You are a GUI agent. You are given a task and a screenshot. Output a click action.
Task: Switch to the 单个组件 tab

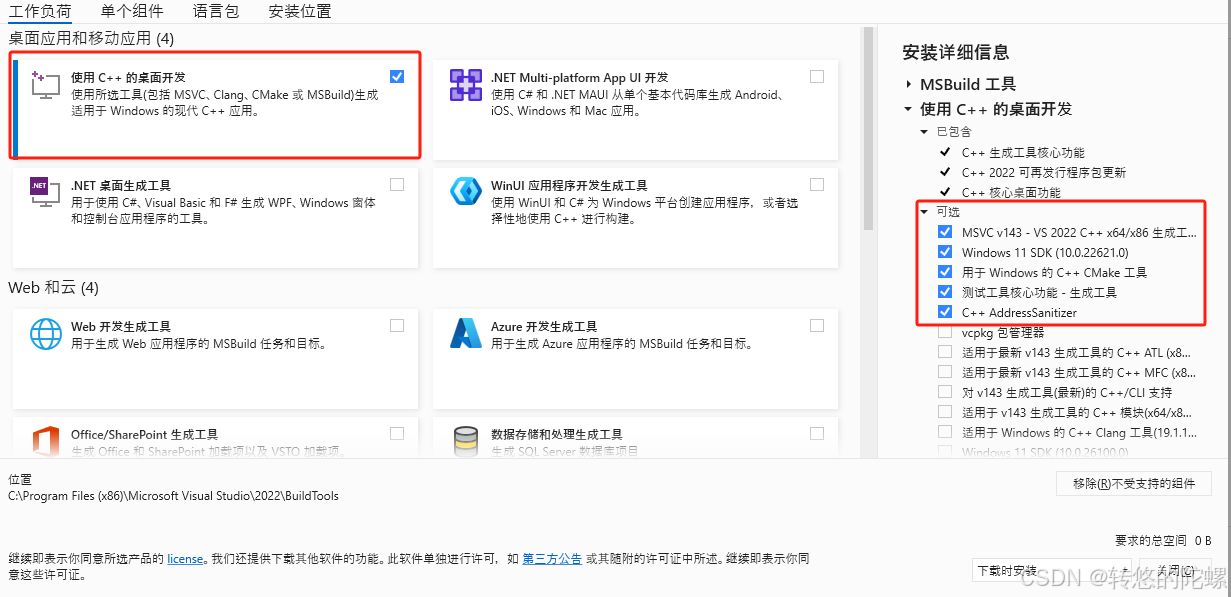point(132,12)
